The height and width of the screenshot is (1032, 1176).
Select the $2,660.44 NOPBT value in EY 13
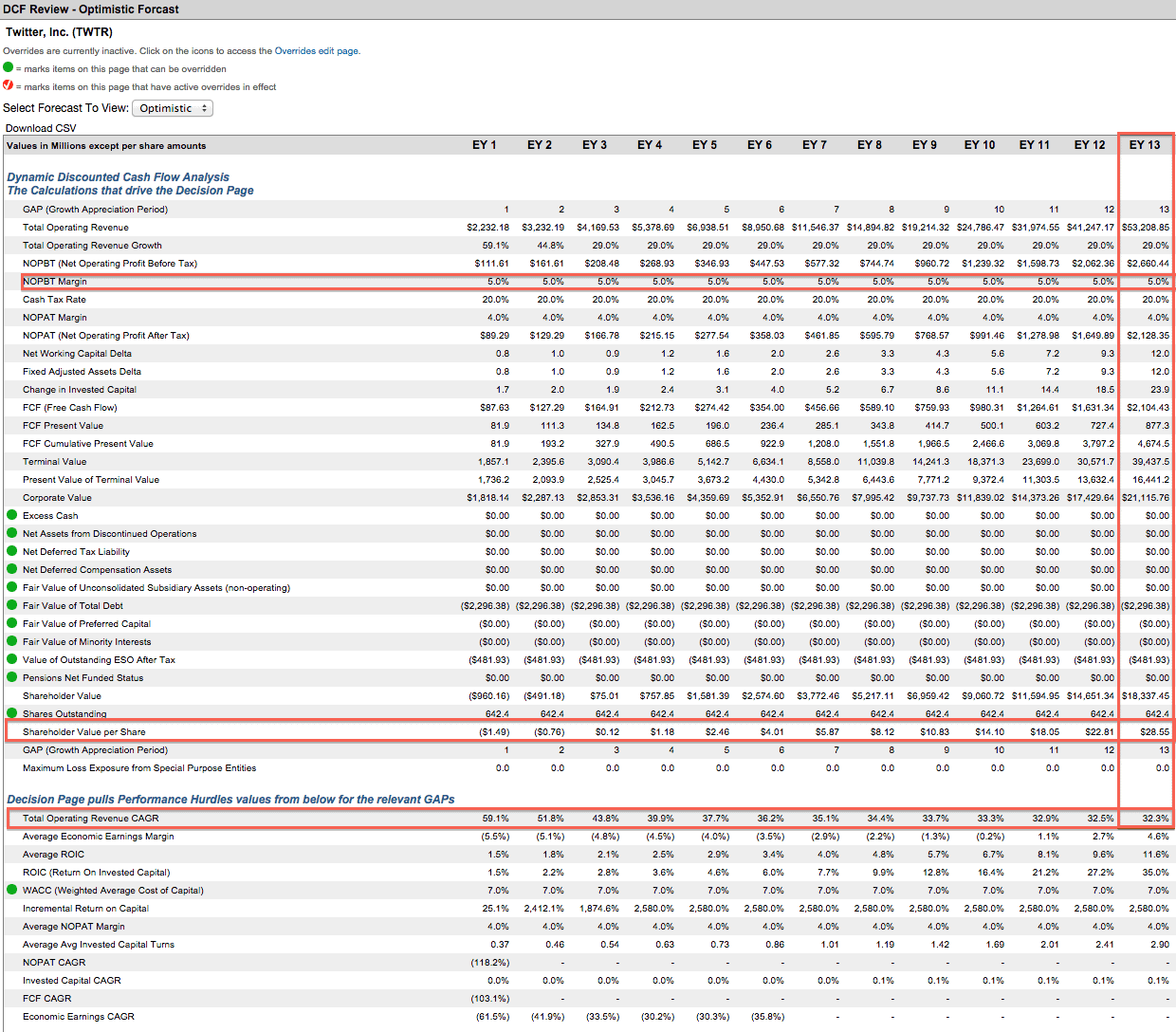click(x=1148, y=264)
